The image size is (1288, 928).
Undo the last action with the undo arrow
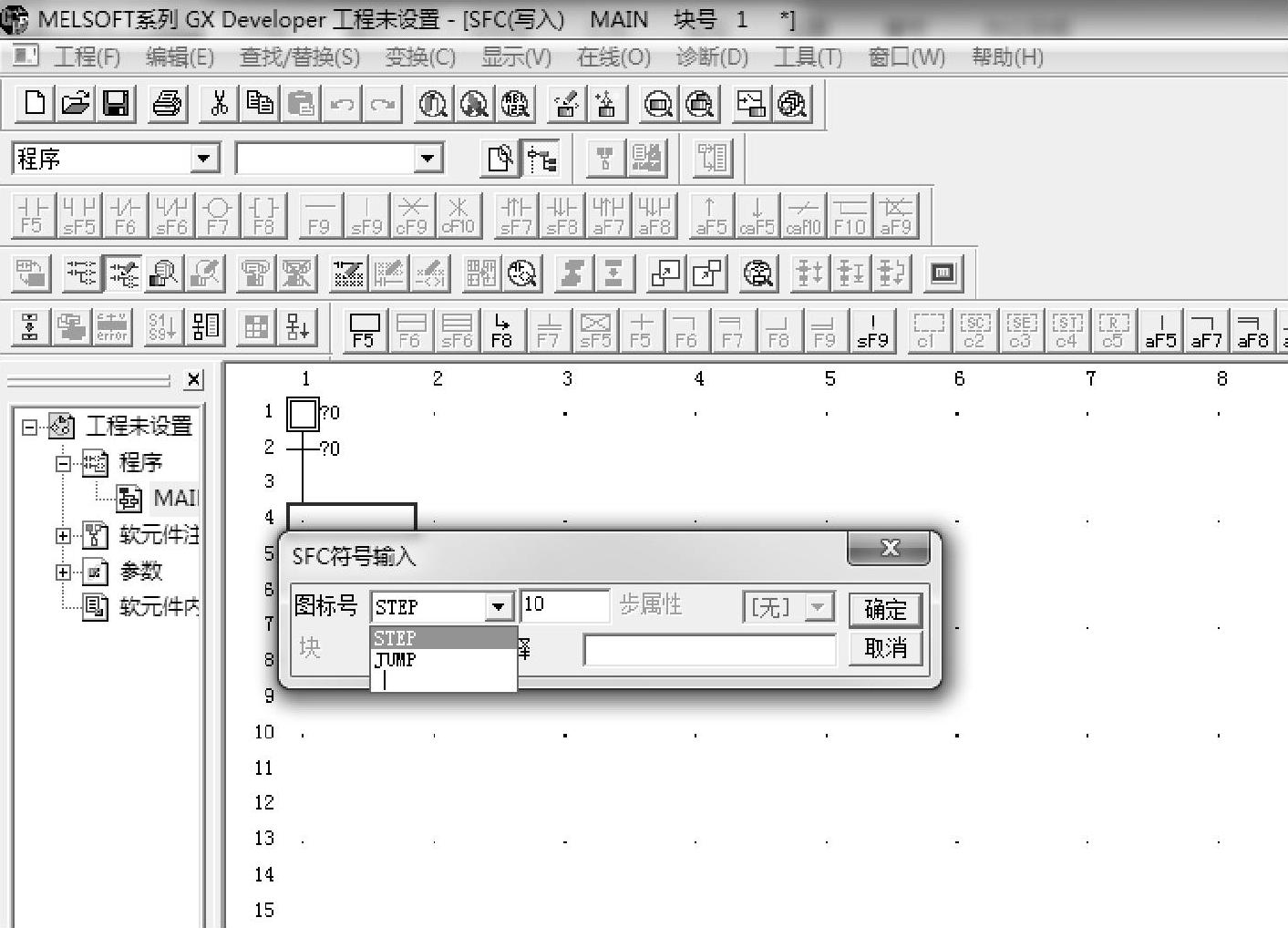pyautogui.click(x=342, y=103)
